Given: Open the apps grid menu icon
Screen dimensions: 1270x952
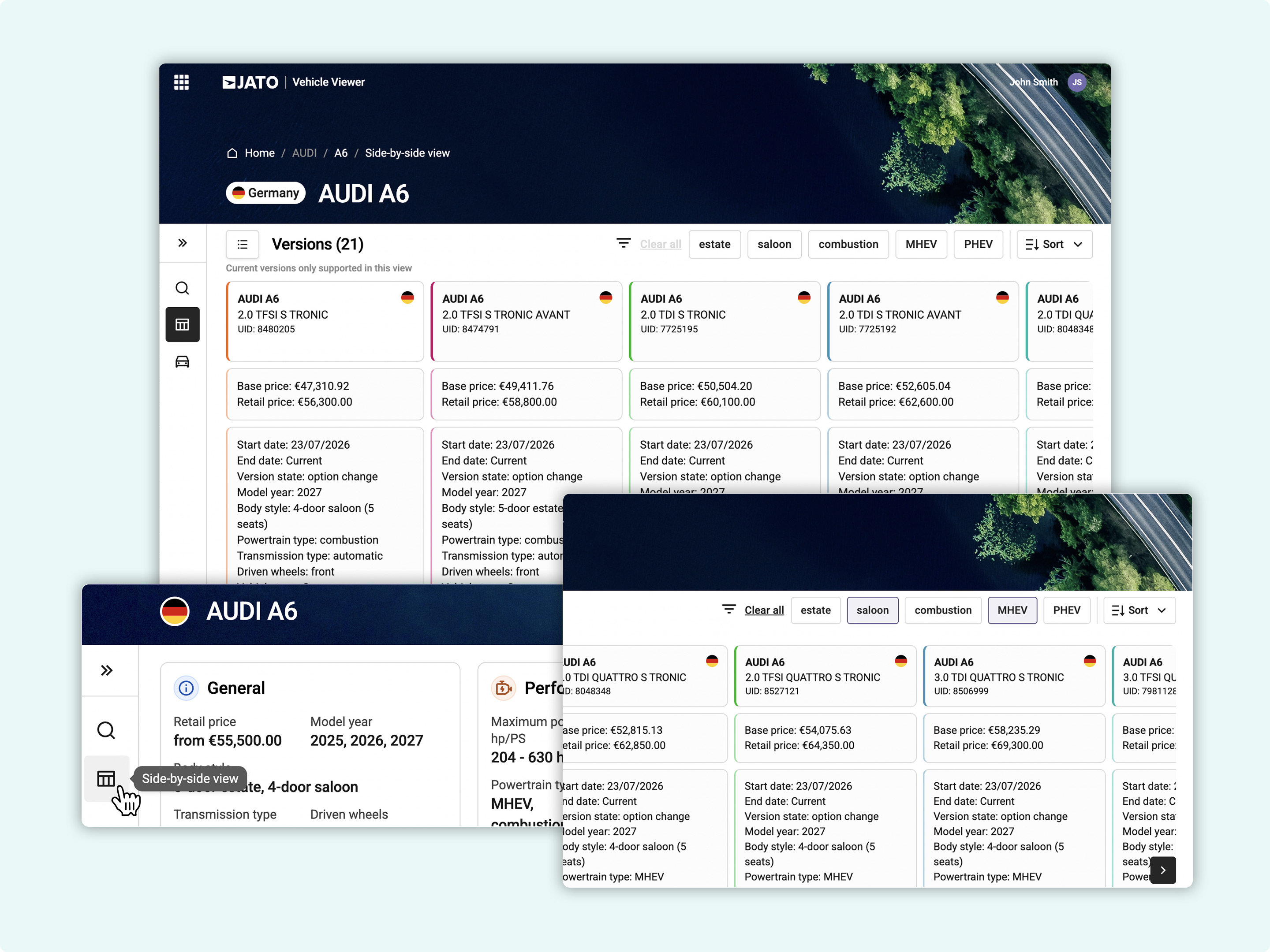Looking at the screenshot, I should [x=181, y=82].
